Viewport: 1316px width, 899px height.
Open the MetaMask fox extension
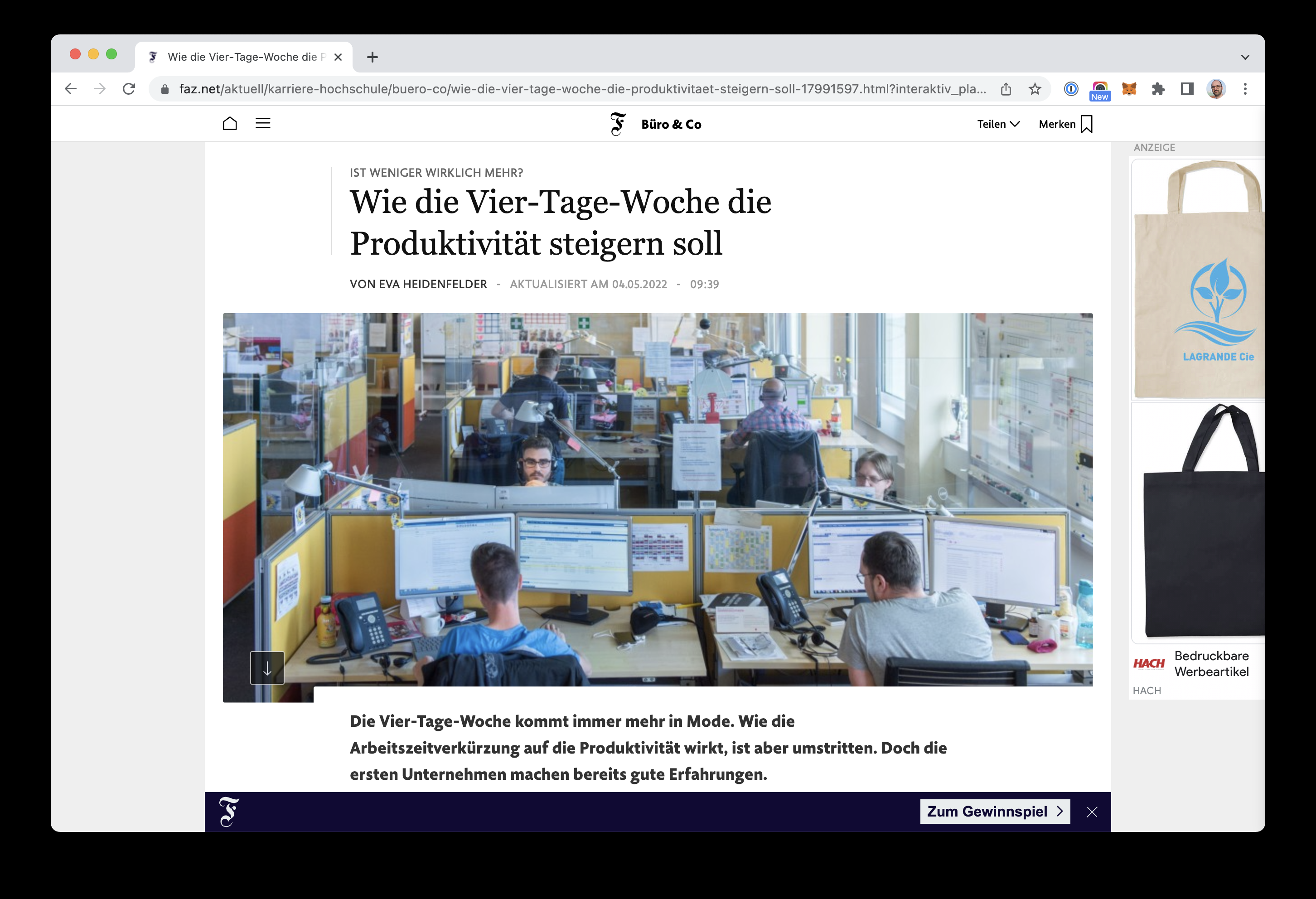point(1129,89)
